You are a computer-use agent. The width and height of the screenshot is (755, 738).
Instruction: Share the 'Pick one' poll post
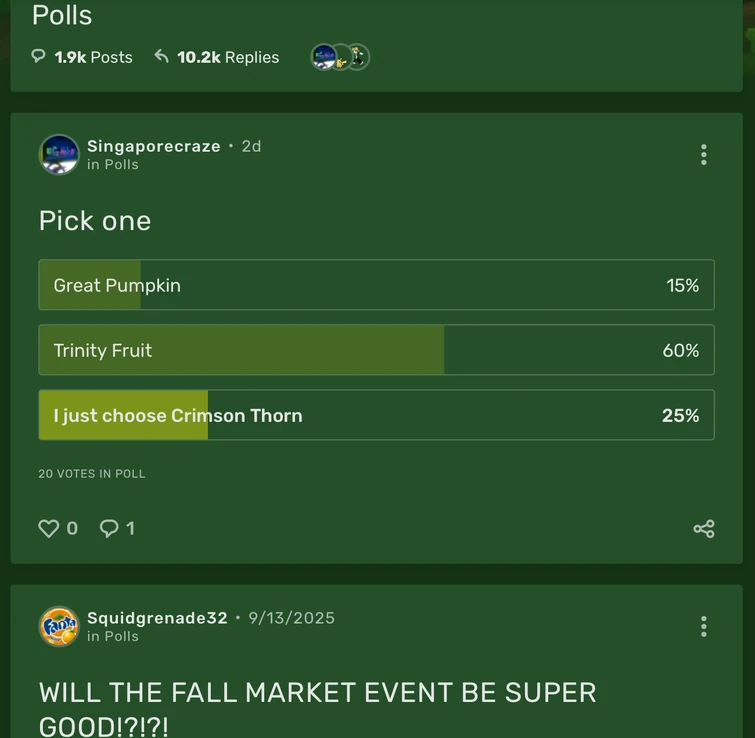703,529
